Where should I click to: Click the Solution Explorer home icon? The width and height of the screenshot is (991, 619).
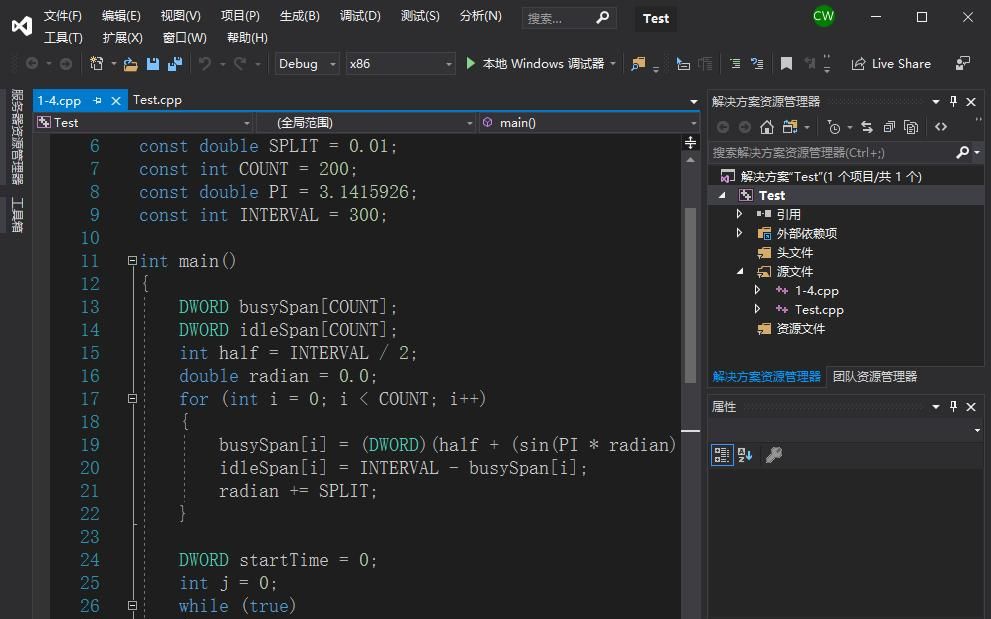click(767, 127)
